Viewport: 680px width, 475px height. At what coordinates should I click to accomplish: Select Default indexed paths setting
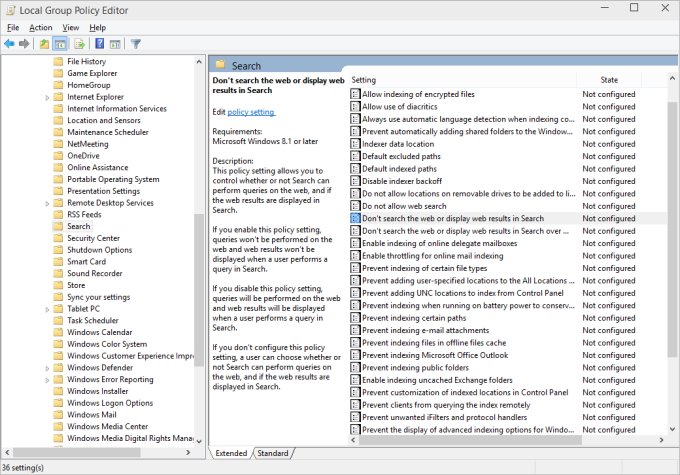coord(399,169)
